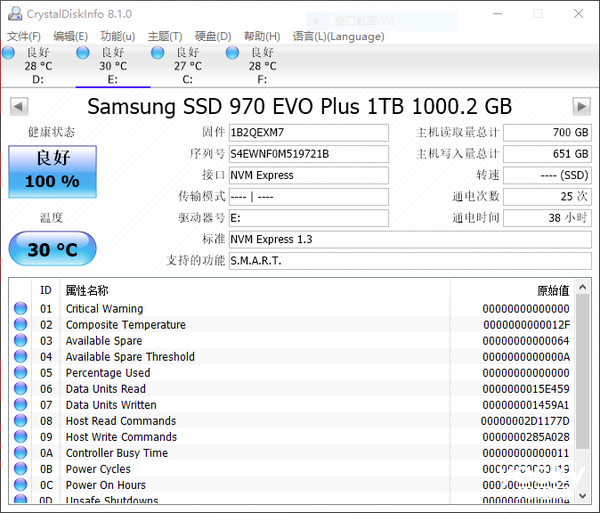The width and height of the screenshot is (600, 513).
Task: Select the Data Units Read attribute text
Action: coord(106,389)
